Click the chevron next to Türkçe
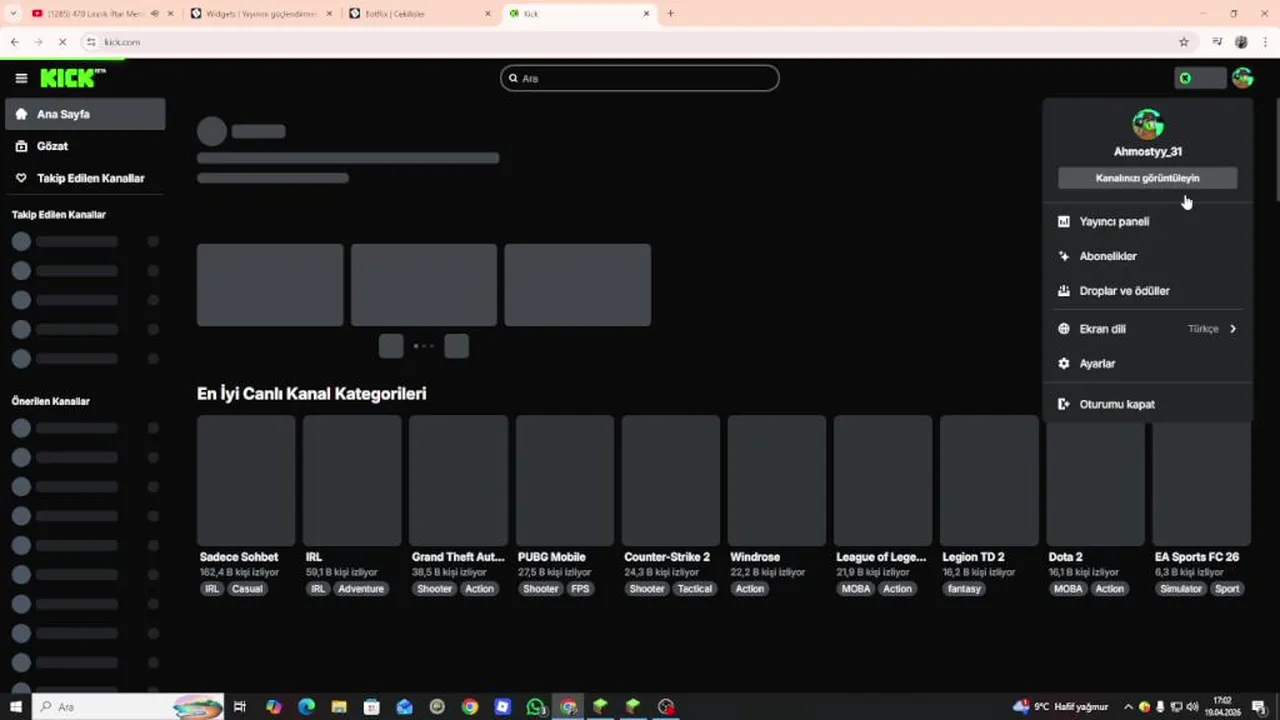The height and width of the screenshot is (720, 1280). (x=1233, y=329)
